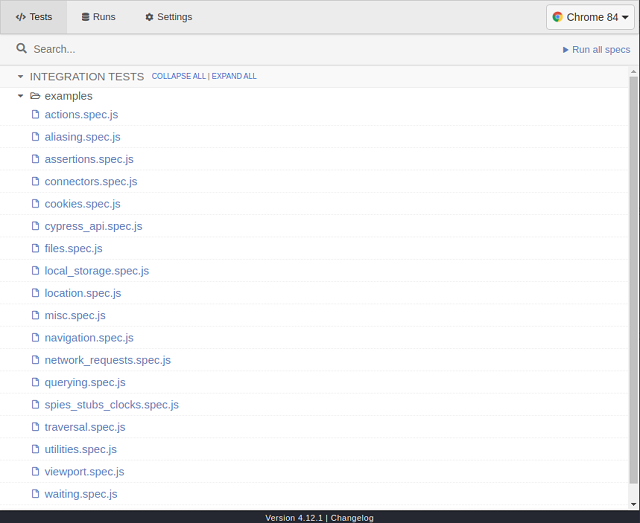Viewport: 640px width, 523px height.
Task: Open the Settings tab
Action: tap(169, 17)
